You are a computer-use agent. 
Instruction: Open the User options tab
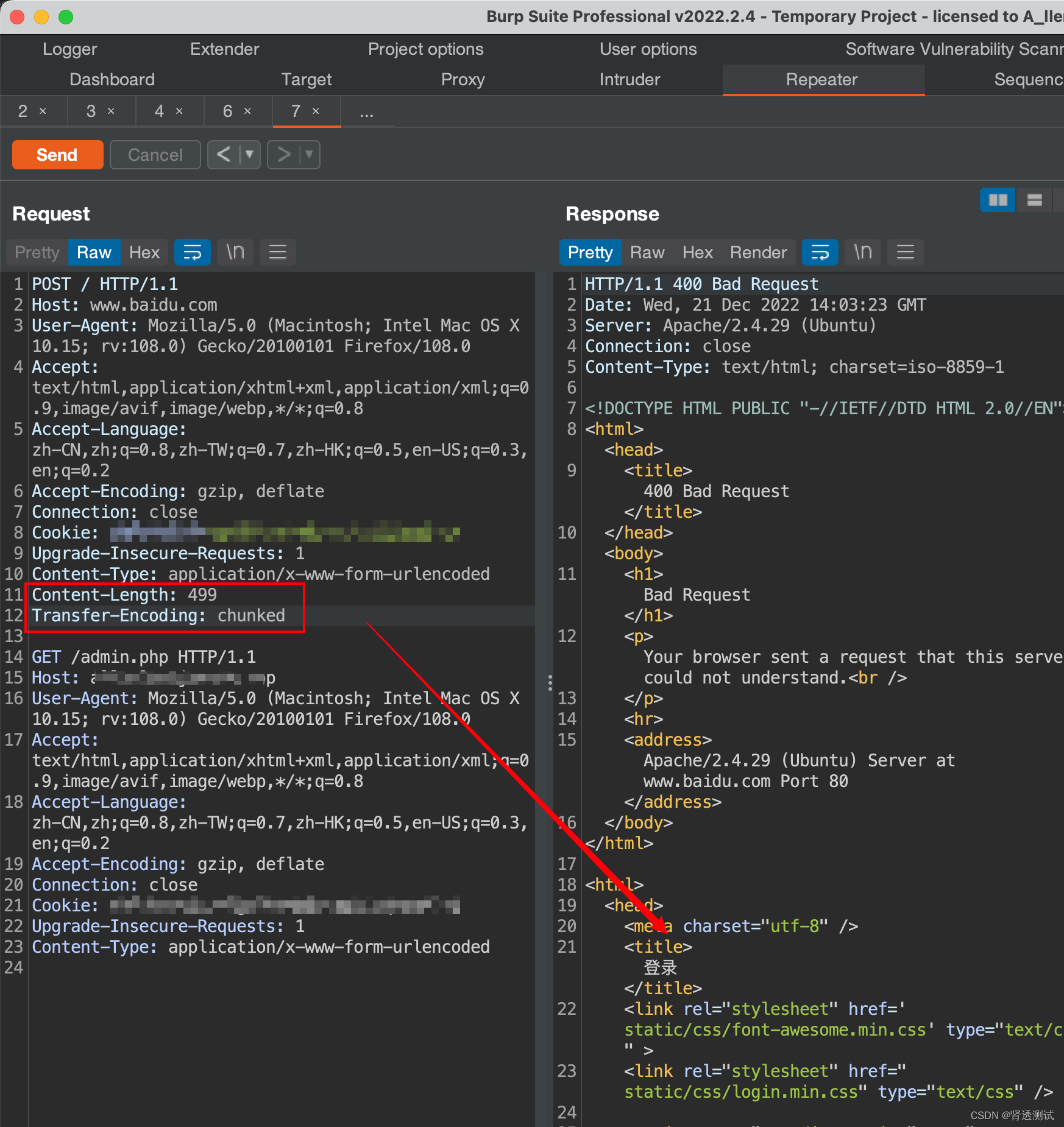click(648, 49)
